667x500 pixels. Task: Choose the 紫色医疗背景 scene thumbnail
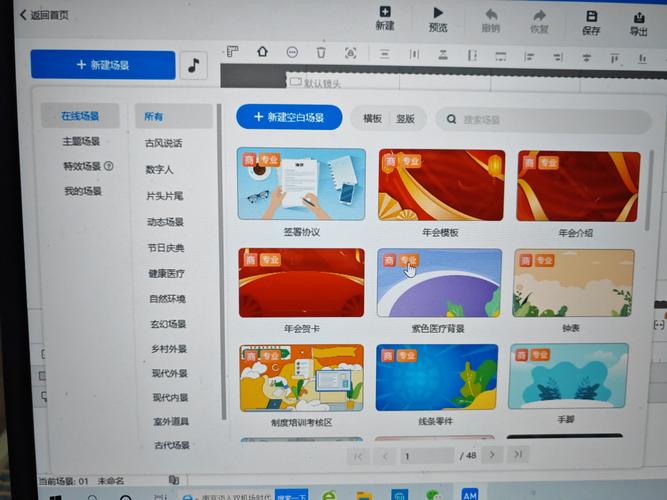pyautogui.click(x=439, y=283)
